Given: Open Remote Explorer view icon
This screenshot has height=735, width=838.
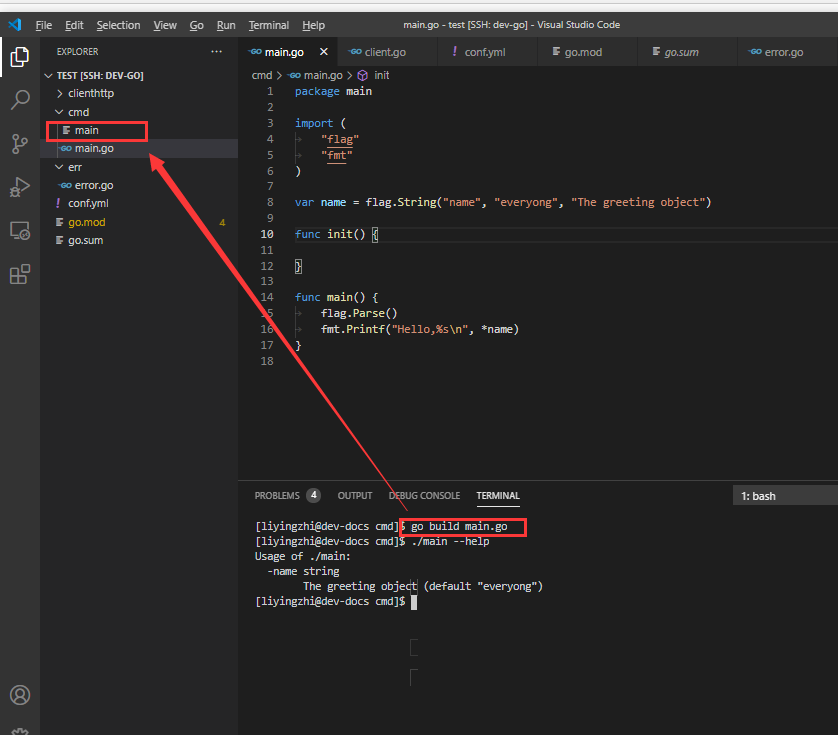Looking at the screenshot, I should [x=20, y=231].
